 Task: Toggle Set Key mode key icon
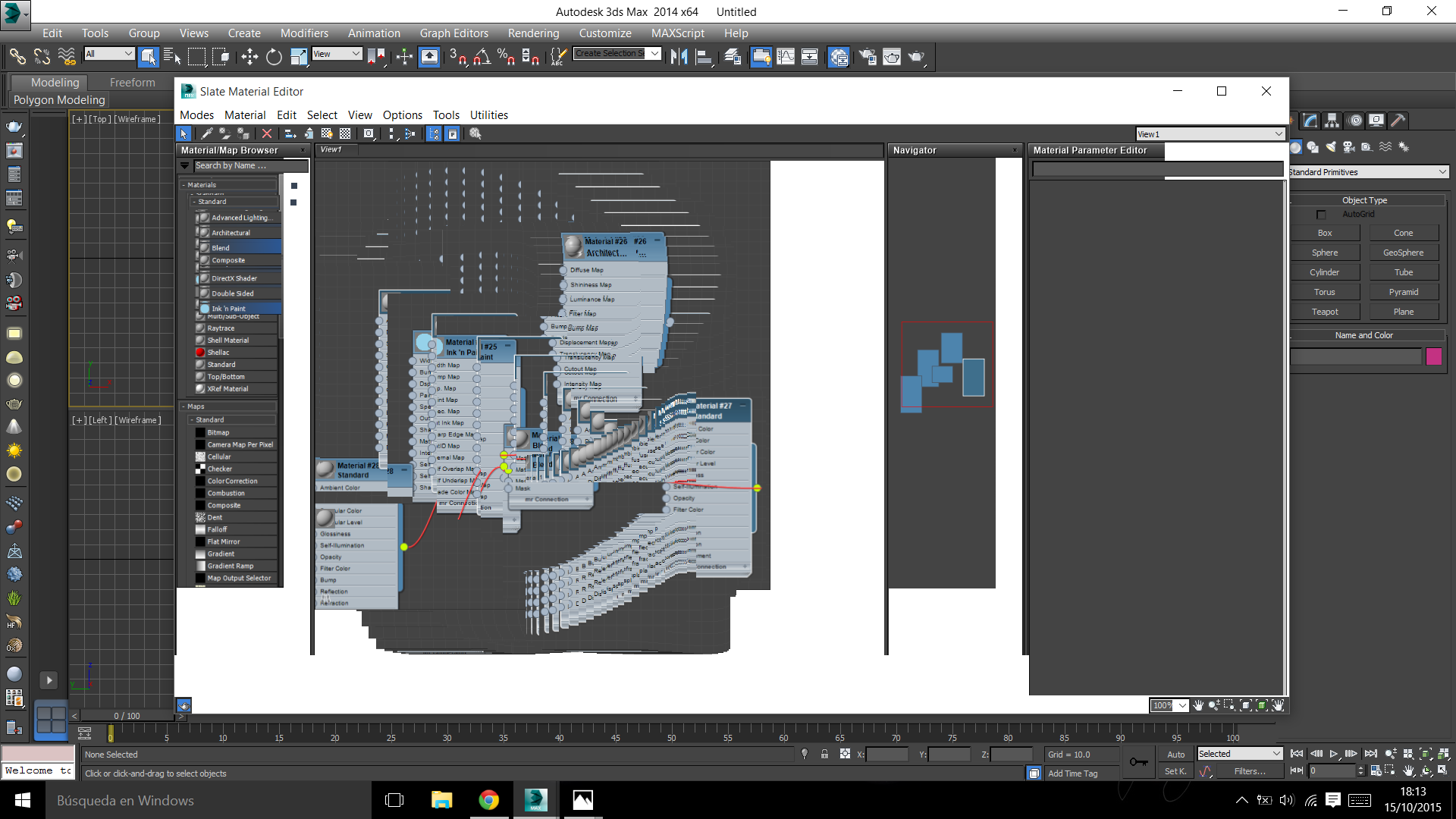[1138, 761]
